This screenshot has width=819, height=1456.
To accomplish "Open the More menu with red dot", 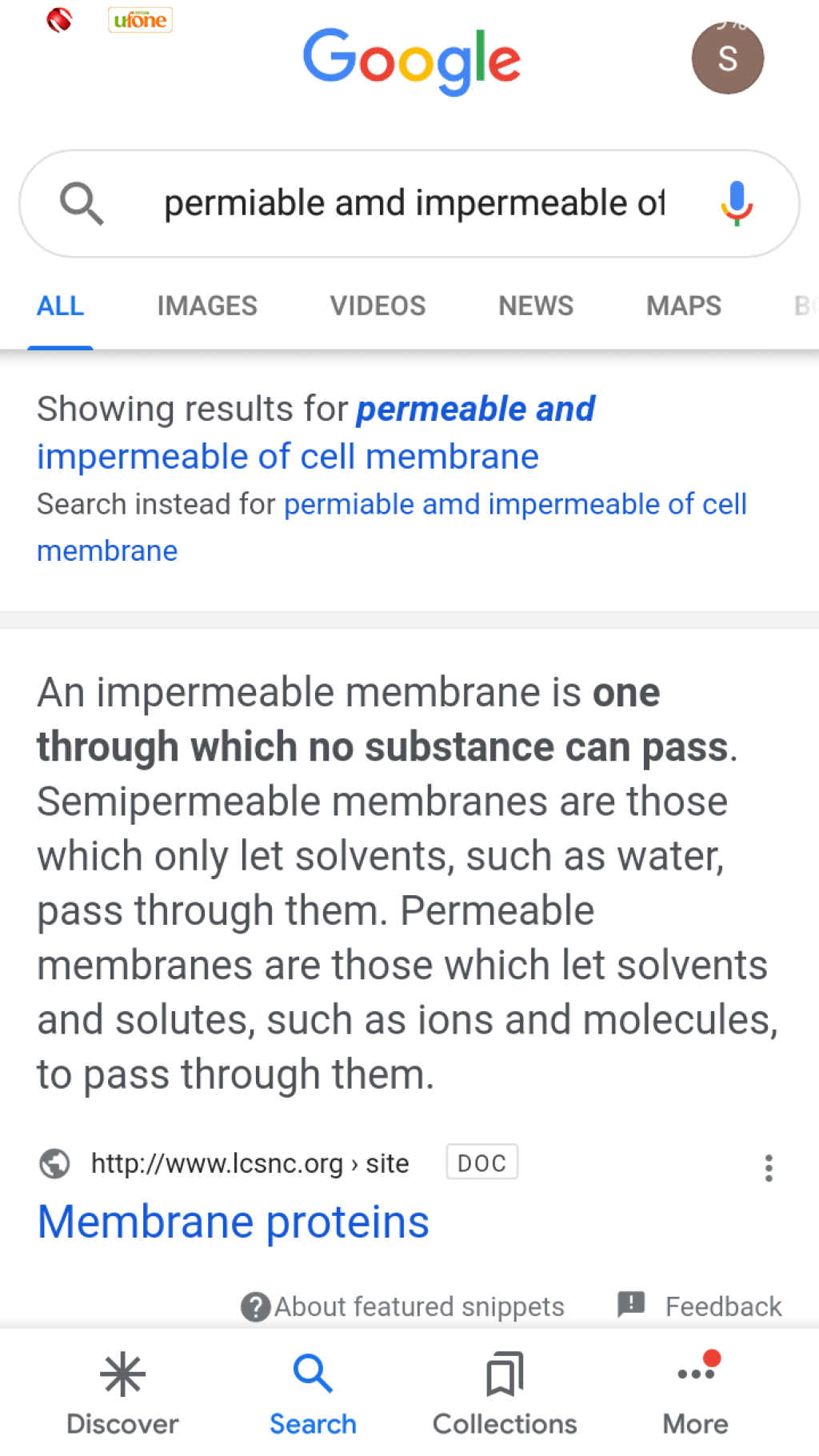I will pos(696,1394).
